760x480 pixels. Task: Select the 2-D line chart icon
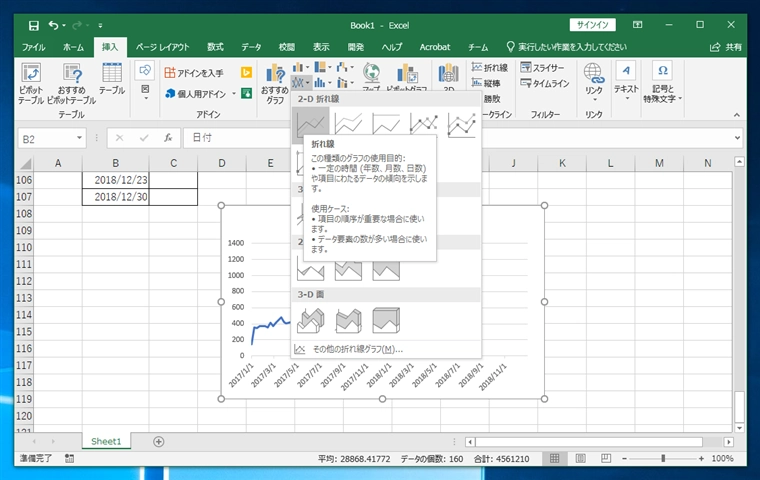311,123
